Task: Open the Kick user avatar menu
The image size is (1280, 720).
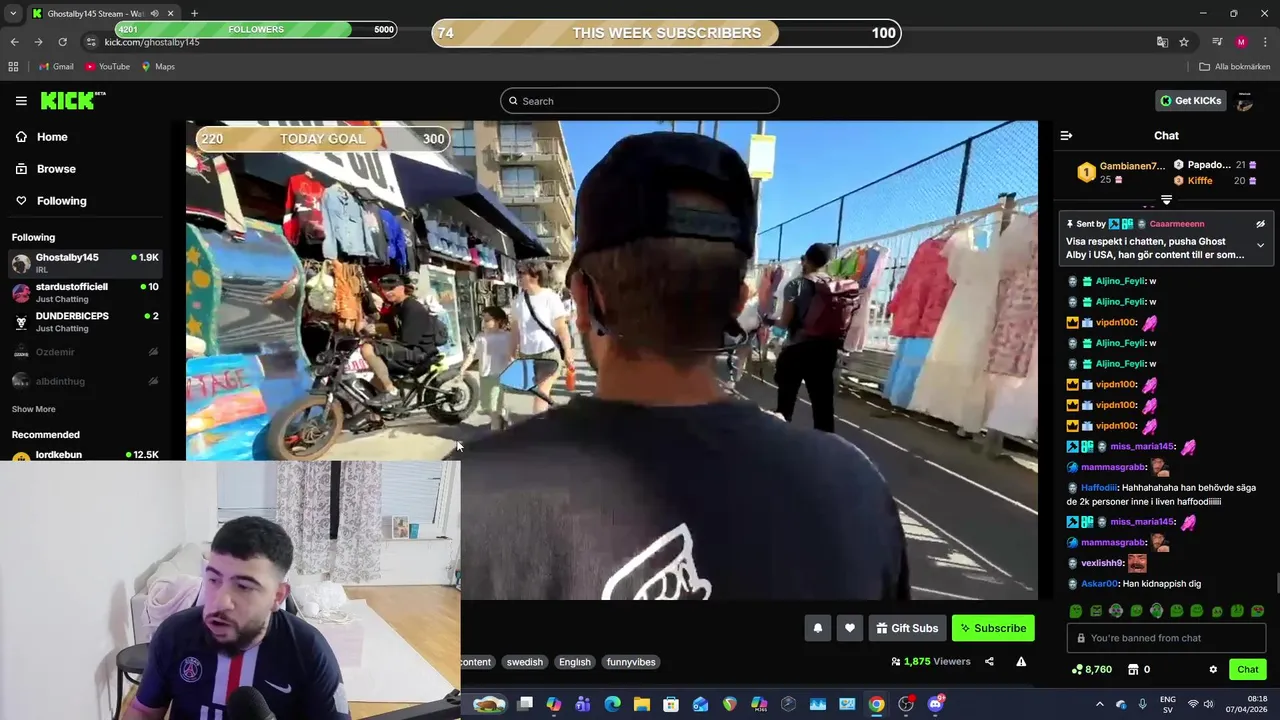Action: (x=1245, y=101)
